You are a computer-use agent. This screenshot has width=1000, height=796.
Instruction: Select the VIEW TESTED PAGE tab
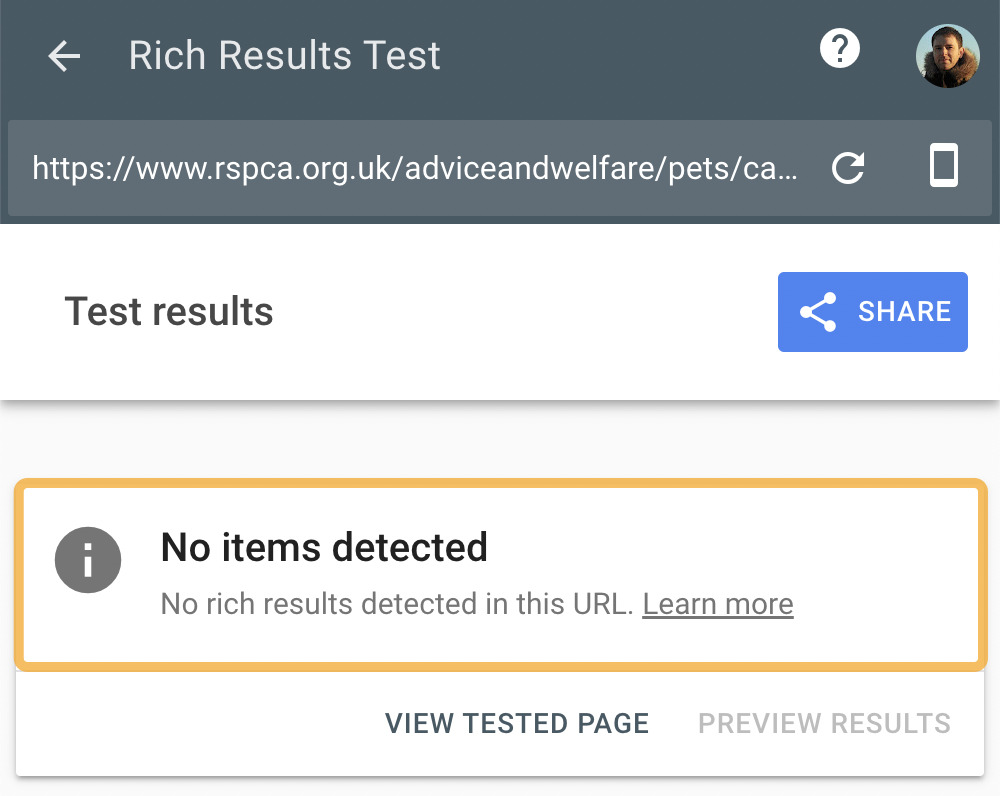[517, 723]
